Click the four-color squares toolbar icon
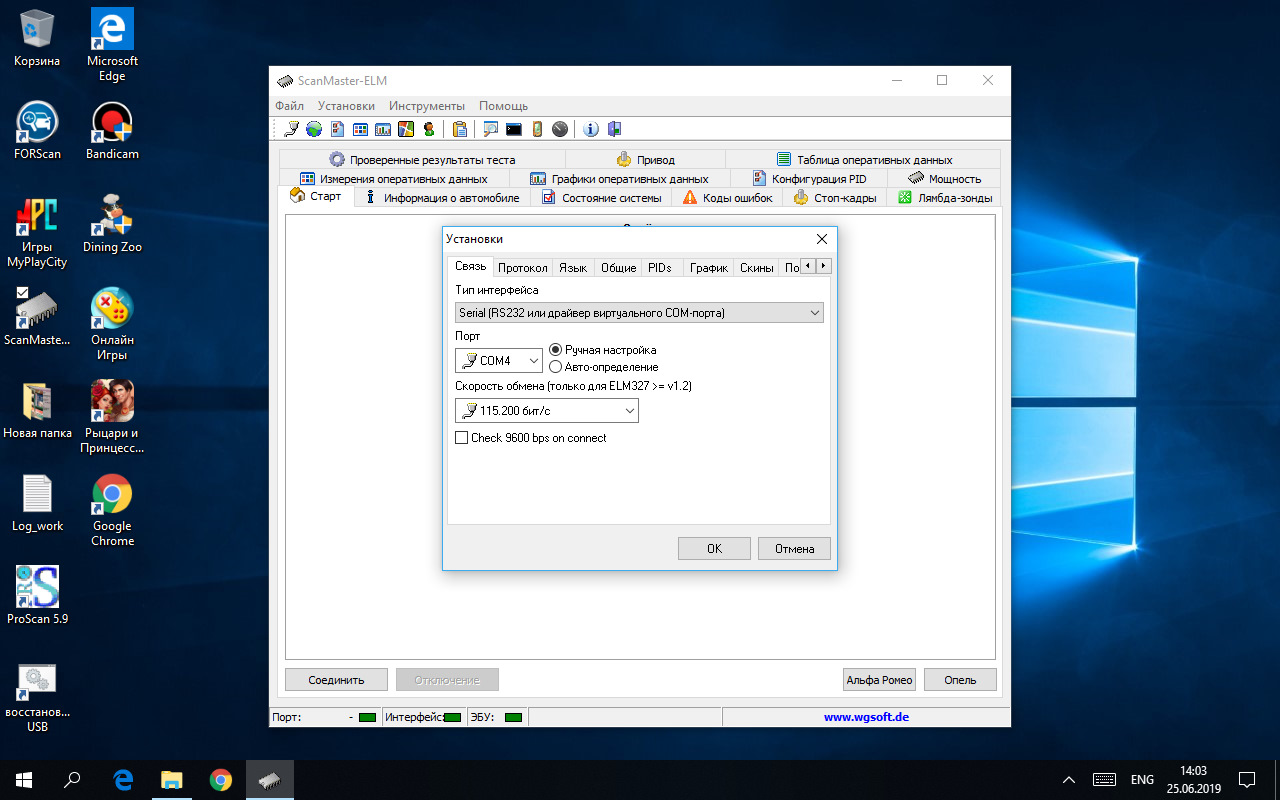This screenshot has width=1280, height=800. [406, 129]
